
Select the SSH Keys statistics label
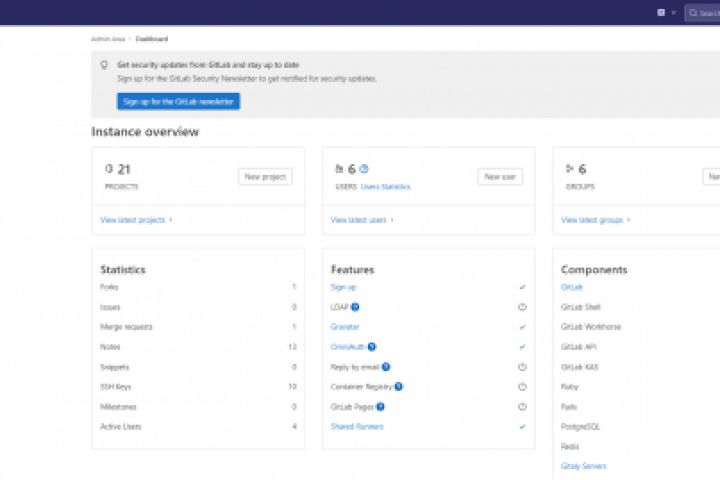pos(116,387)
